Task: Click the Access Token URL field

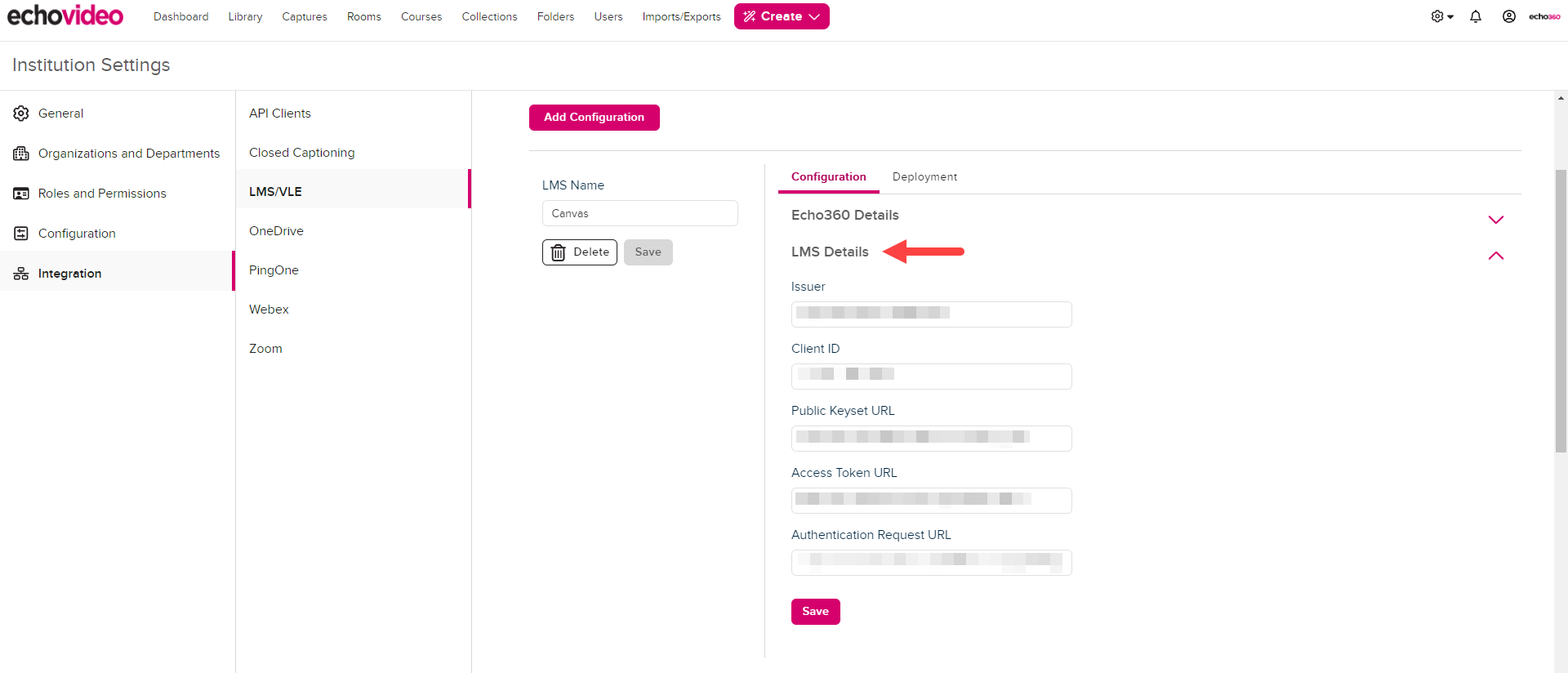Action: coord(931,501)
